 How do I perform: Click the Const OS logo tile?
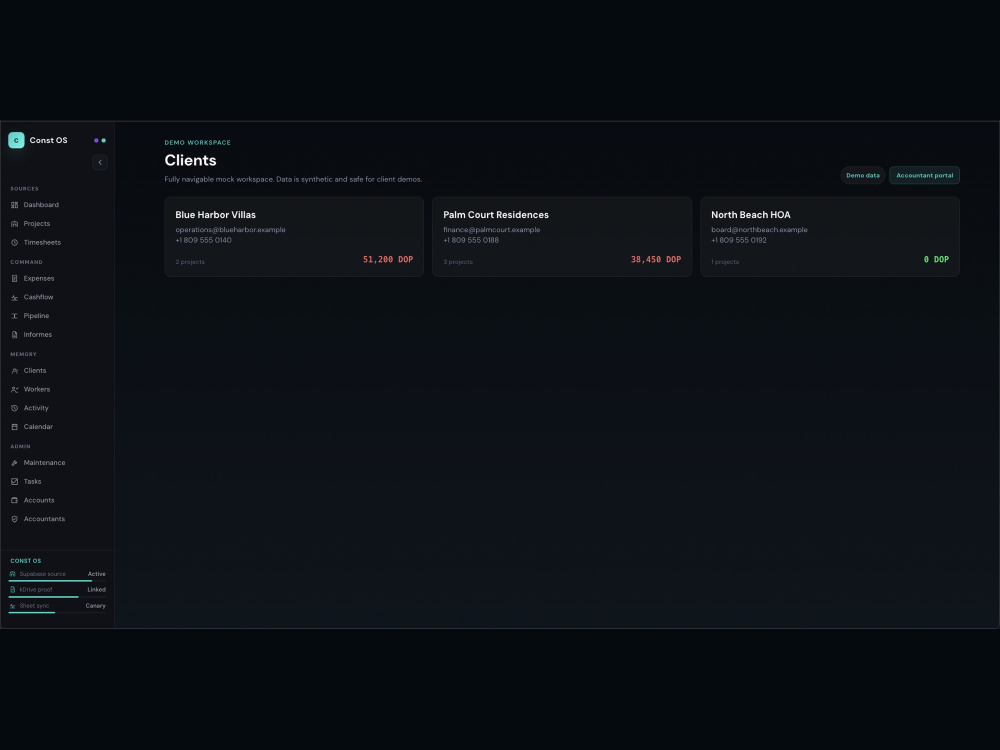click(16, 140)
